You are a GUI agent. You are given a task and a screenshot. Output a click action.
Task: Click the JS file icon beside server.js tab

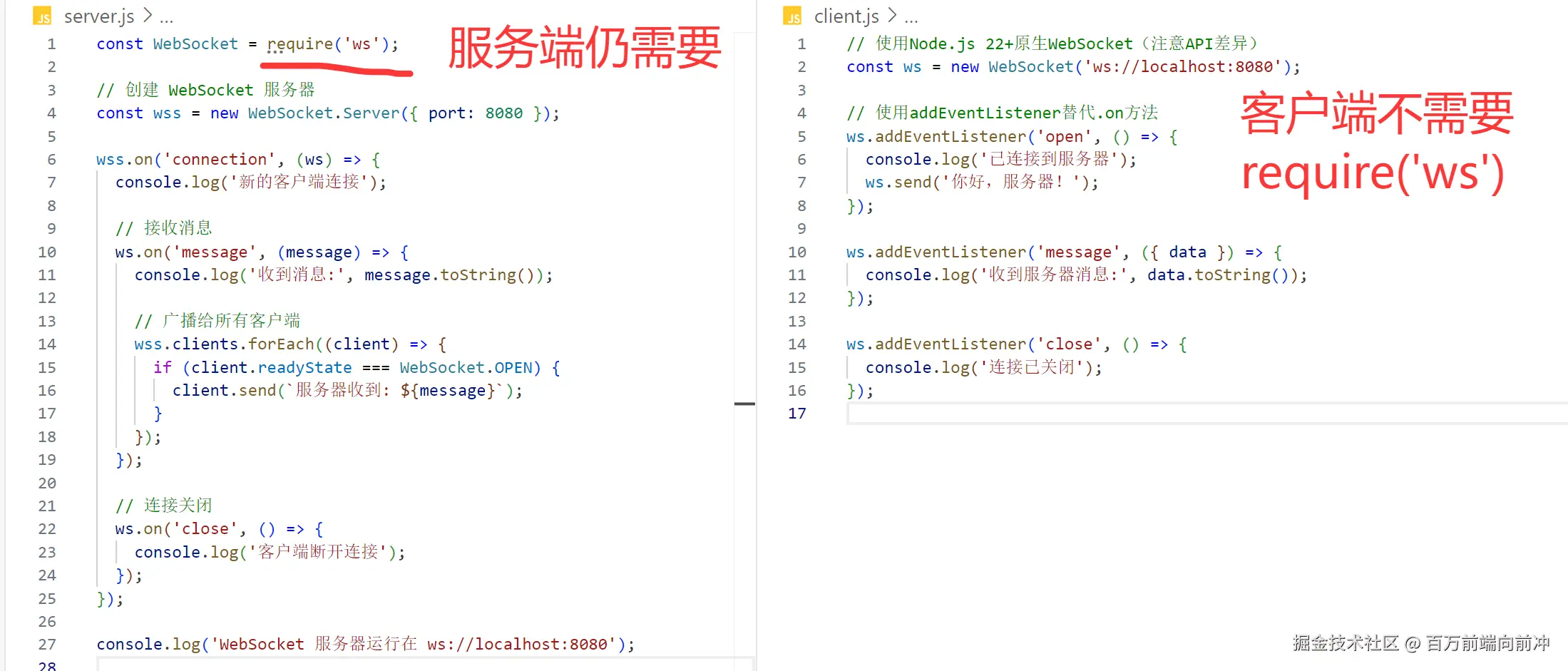coord(42,16)
